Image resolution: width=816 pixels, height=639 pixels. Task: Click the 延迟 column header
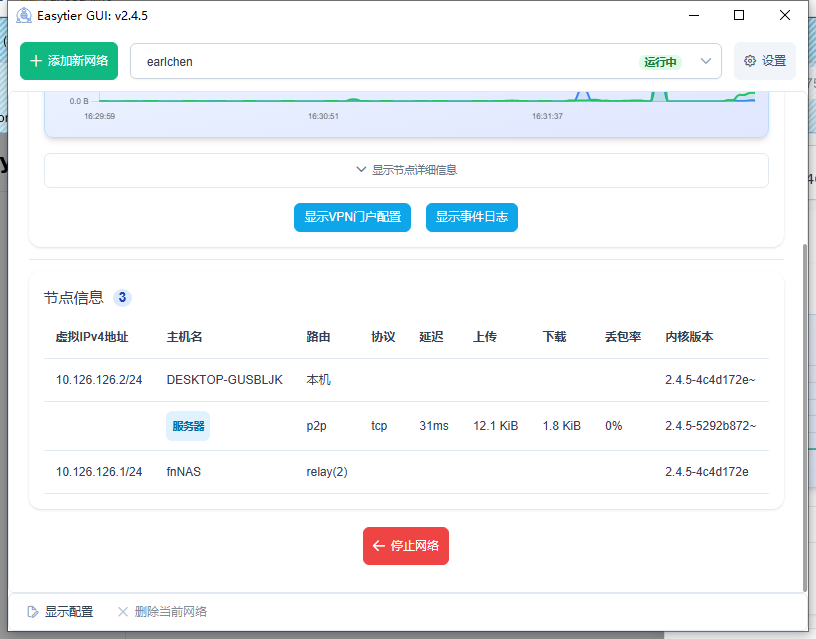click(x=431, y=337)
